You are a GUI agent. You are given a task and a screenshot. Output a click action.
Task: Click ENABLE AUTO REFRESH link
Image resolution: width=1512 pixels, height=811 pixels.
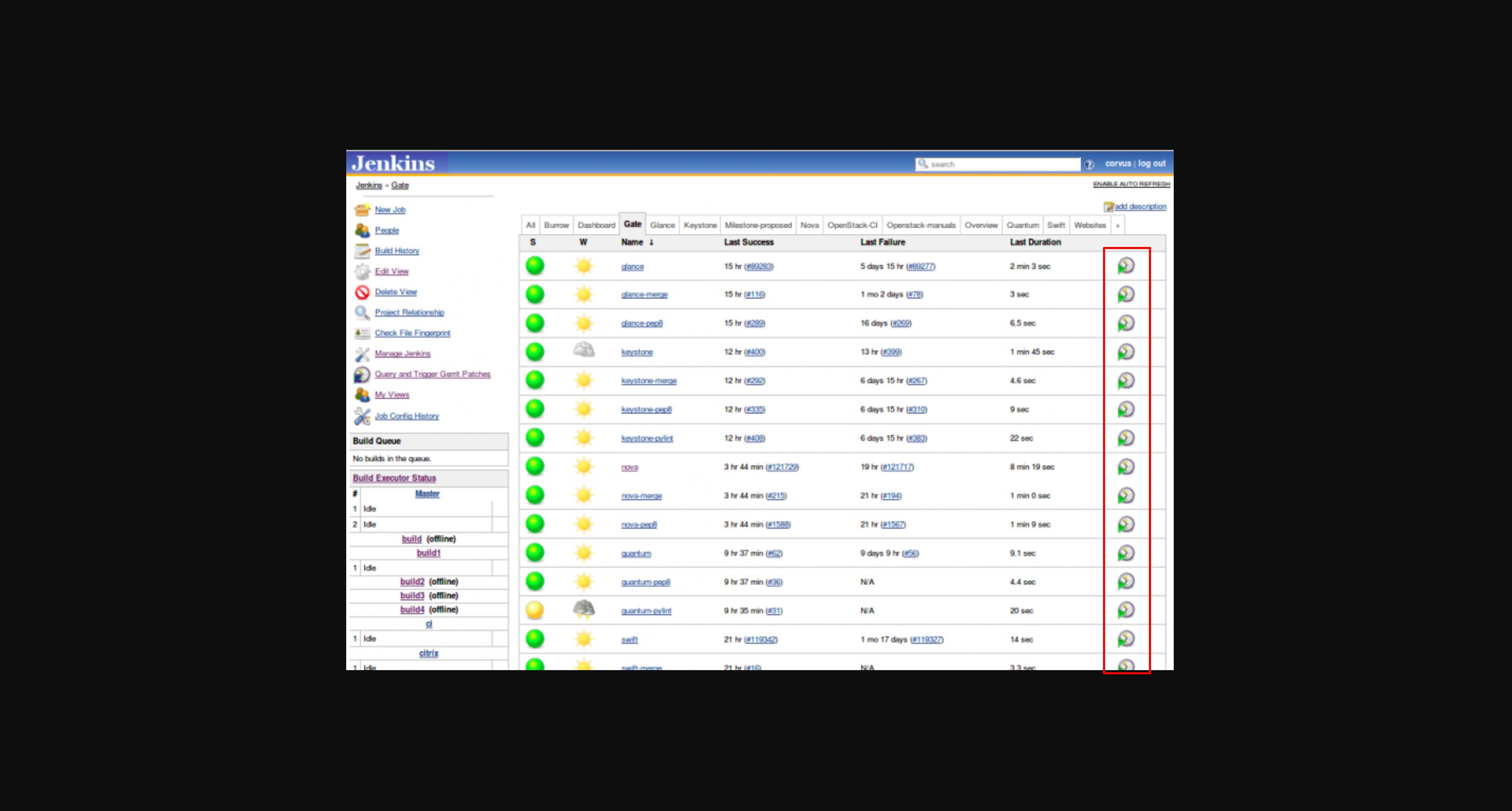click(x=1131, y=184)
